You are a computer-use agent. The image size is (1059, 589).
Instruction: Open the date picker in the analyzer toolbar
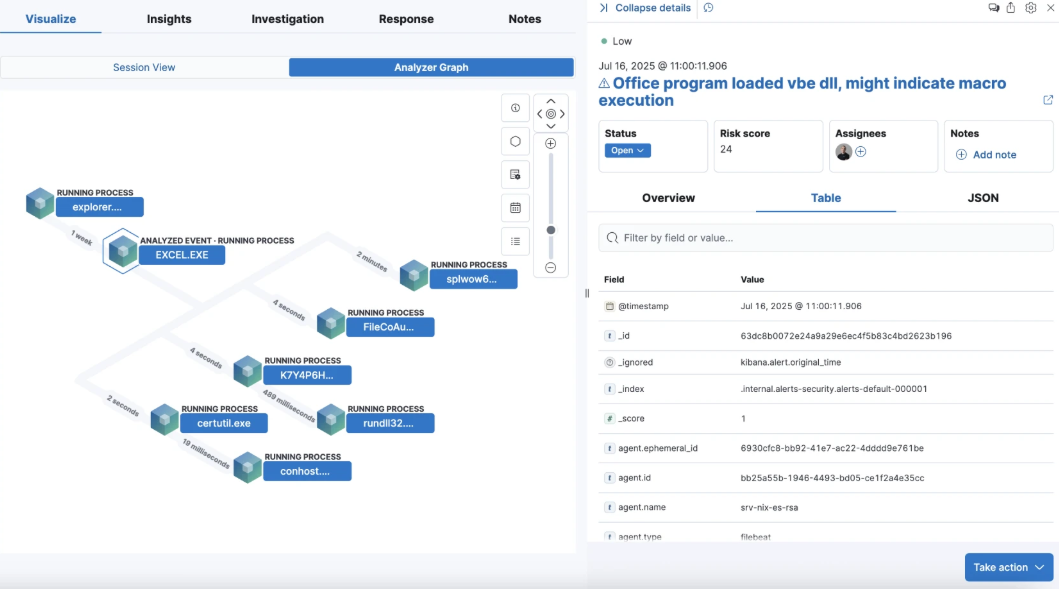[515, 208]
